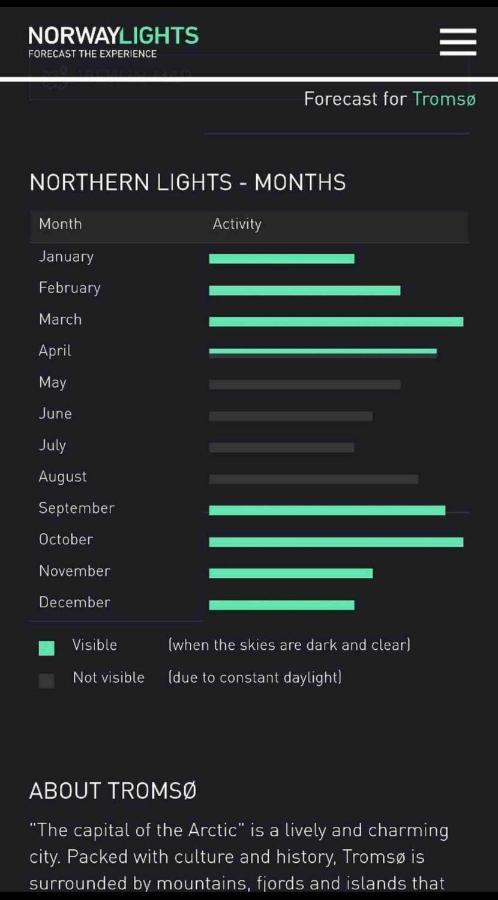
Task: Select the January activity bar
Action: click(282, 258)
